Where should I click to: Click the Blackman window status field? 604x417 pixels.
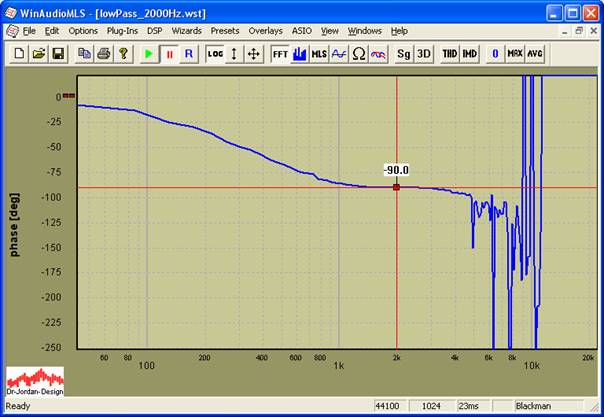tap(548, 406)
